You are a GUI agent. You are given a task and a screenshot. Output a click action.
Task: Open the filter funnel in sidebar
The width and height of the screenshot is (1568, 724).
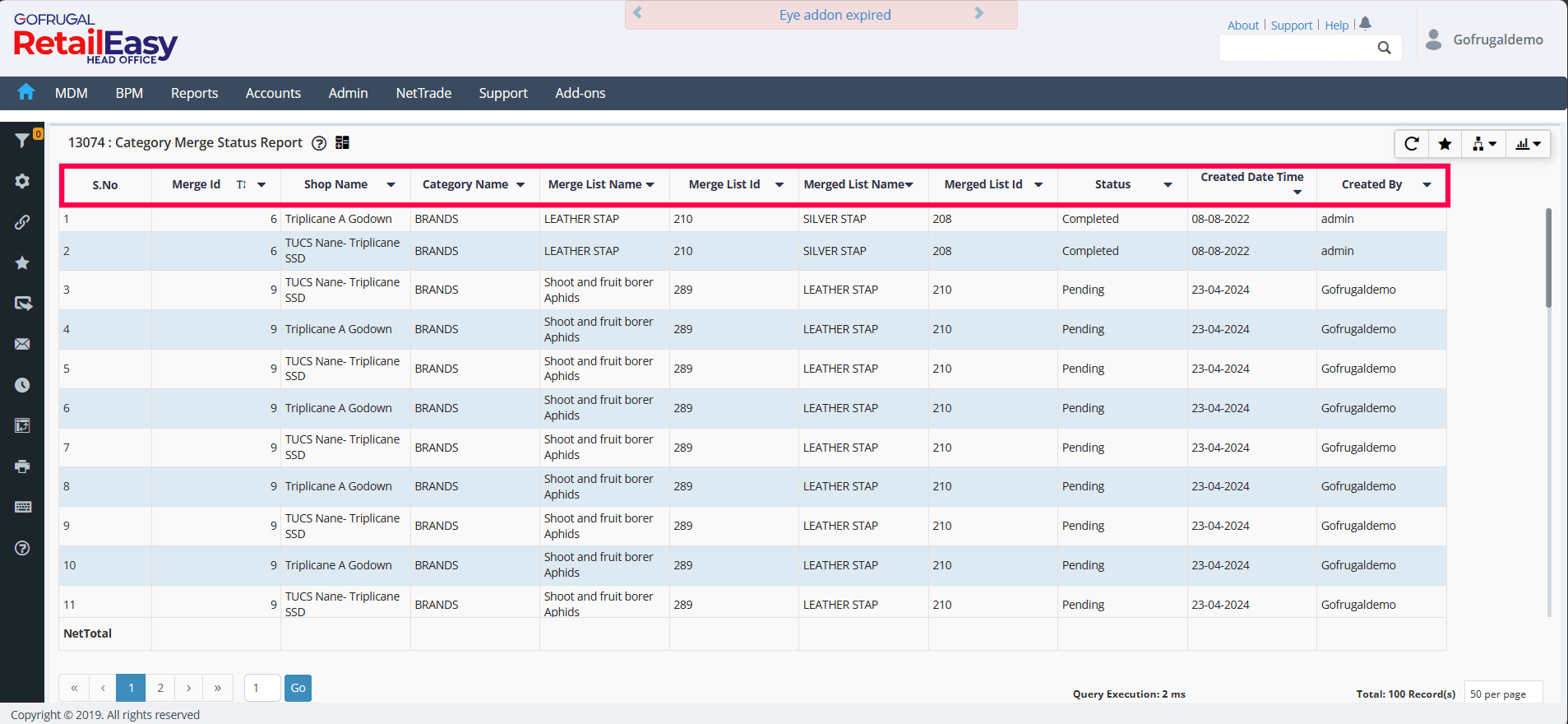pyautogui.click(x=22, y=141)
